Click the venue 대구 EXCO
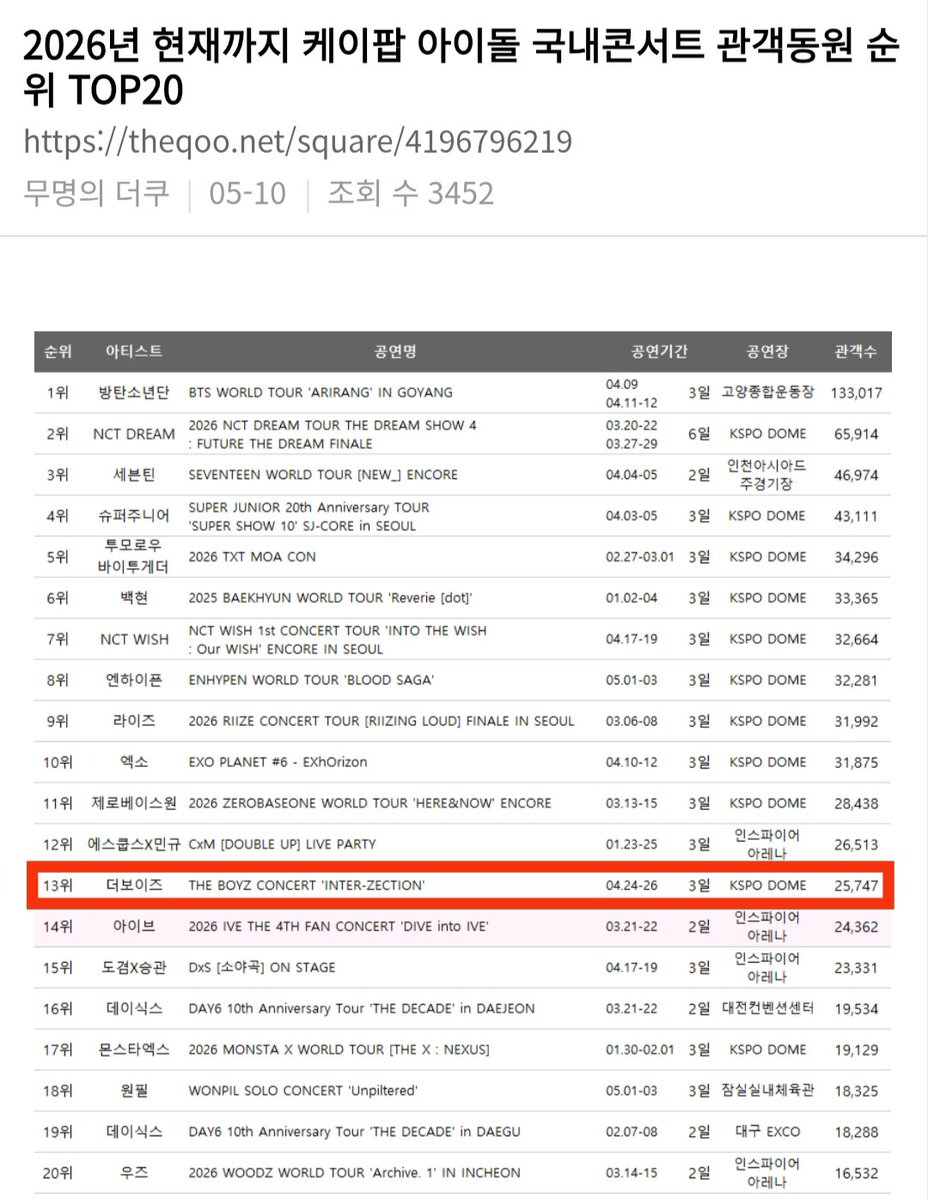This screenshot has width=928, height=1200. pos(767,1132)
